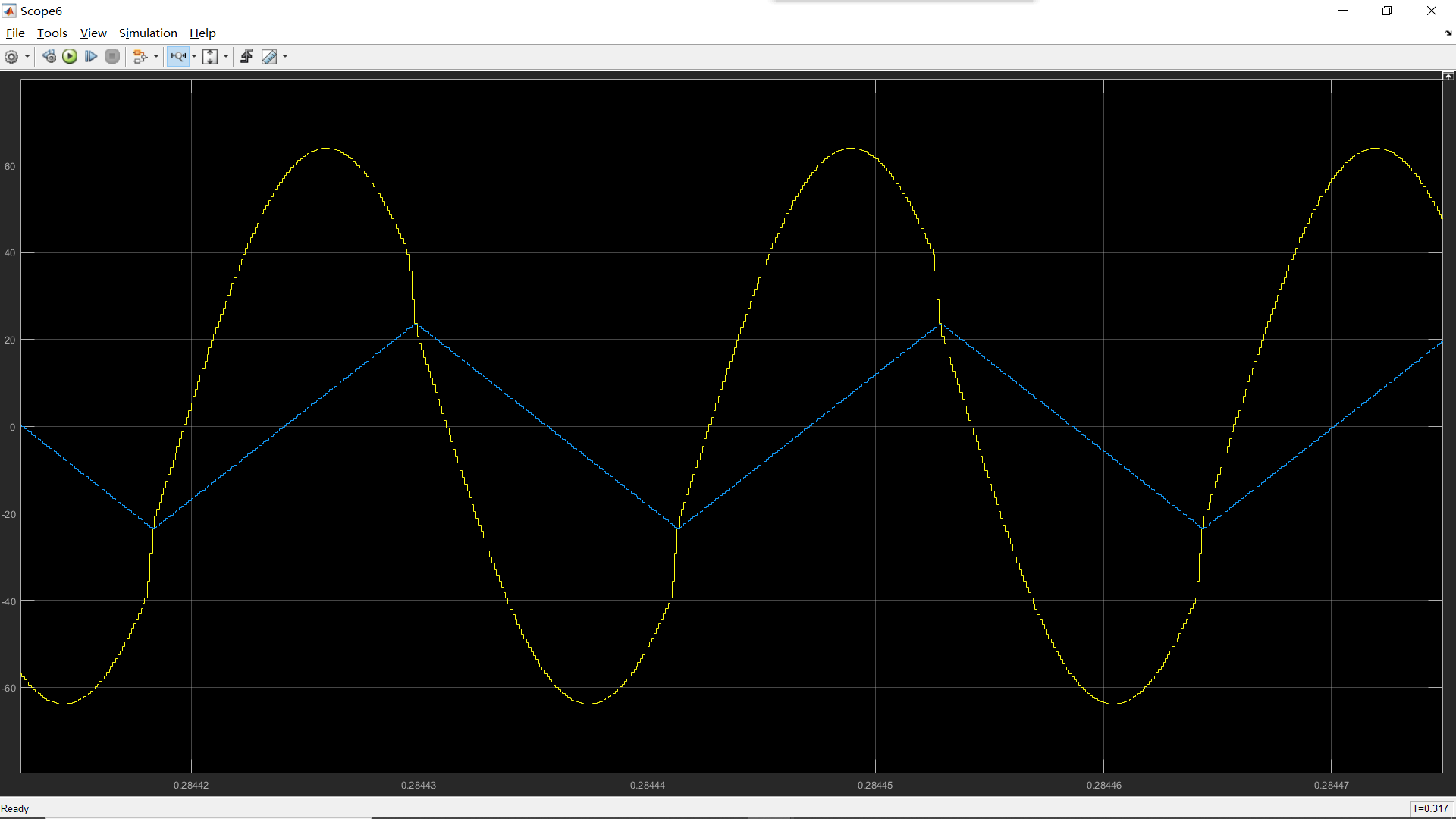The width and height of the screenshot is (1456, 819).
Task: Run the simulation with the green play button
Action: tap(70, 57)
